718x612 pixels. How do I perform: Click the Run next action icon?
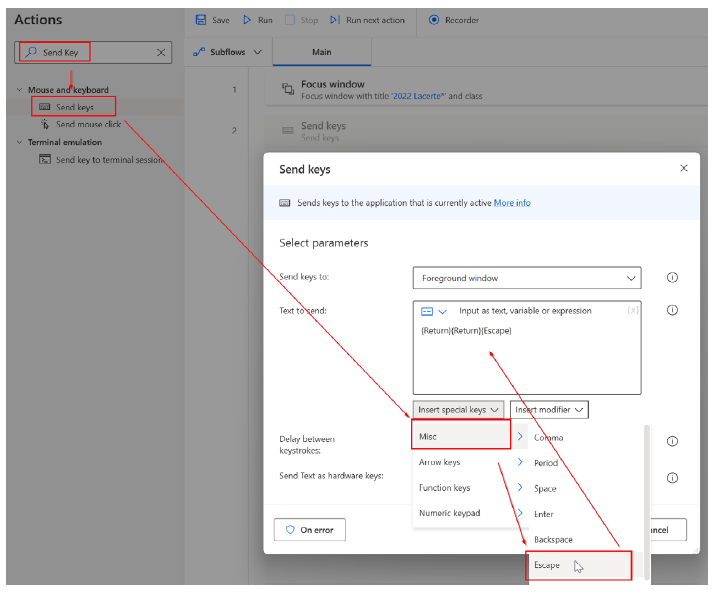pyautogui.click(x=337, y=20)
